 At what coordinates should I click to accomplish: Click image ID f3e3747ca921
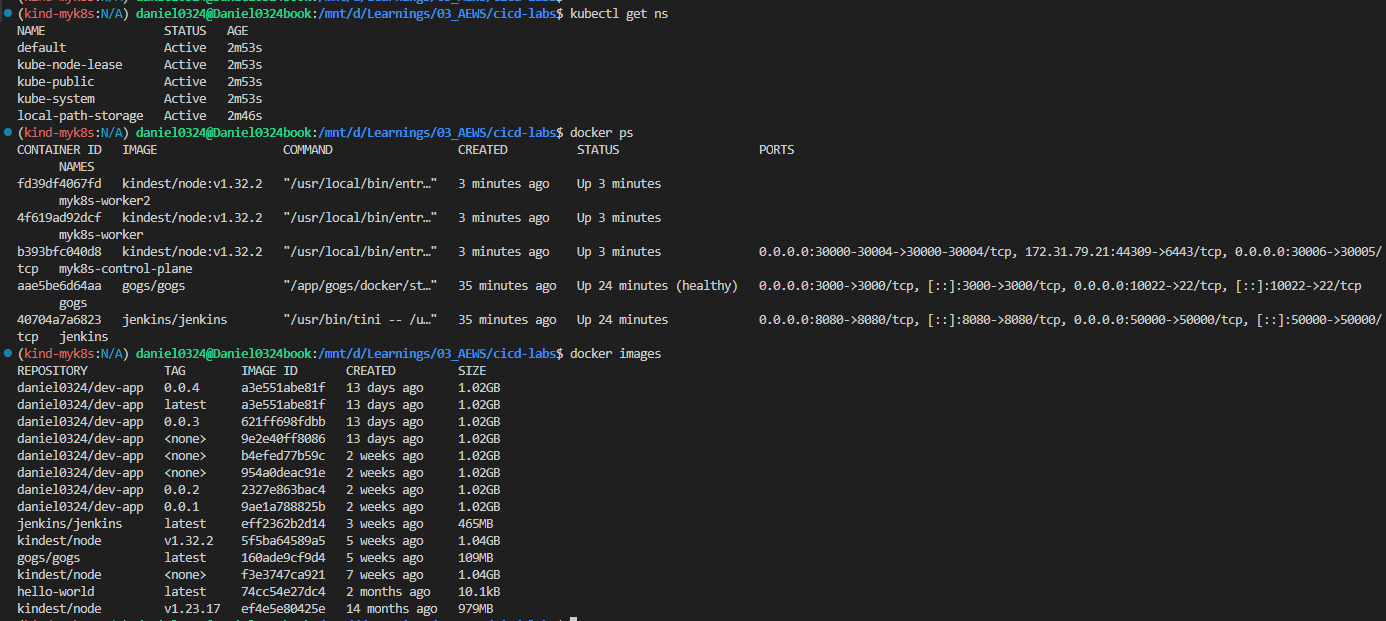(283, 575)
